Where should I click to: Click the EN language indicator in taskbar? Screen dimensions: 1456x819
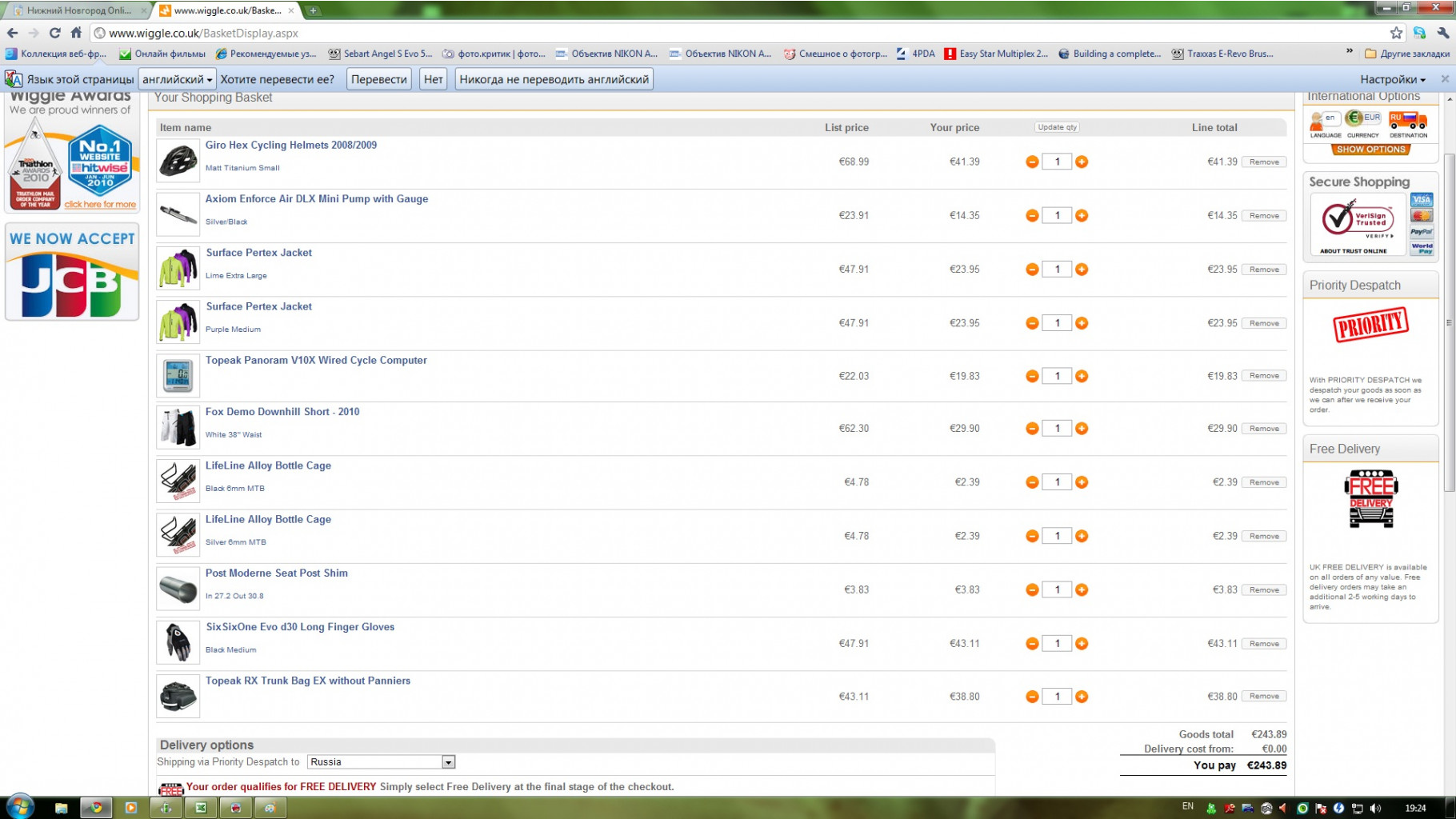tap(1187, 806)
